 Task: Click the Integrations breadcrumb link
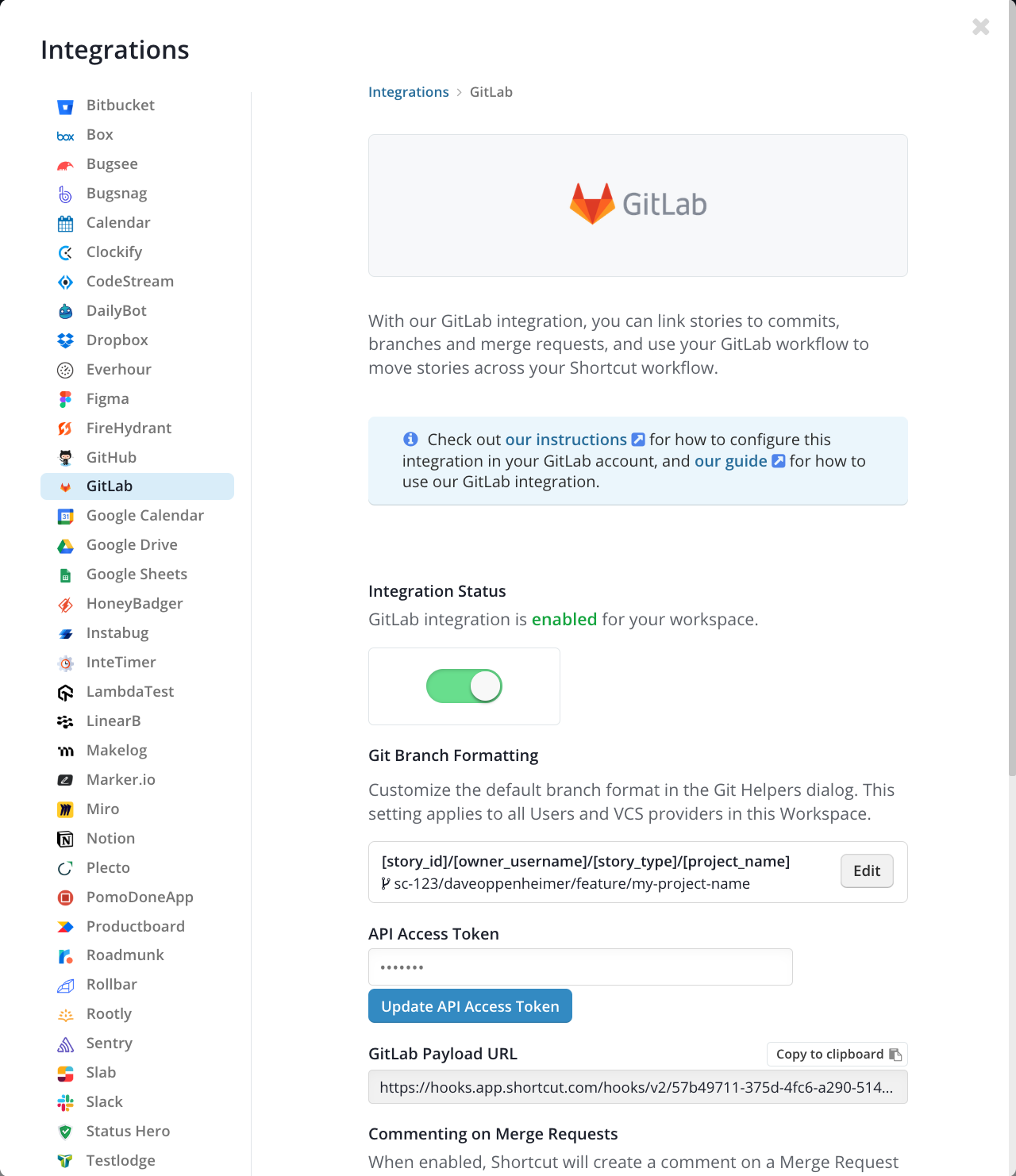pyautogui.click(x=408, y=92)
